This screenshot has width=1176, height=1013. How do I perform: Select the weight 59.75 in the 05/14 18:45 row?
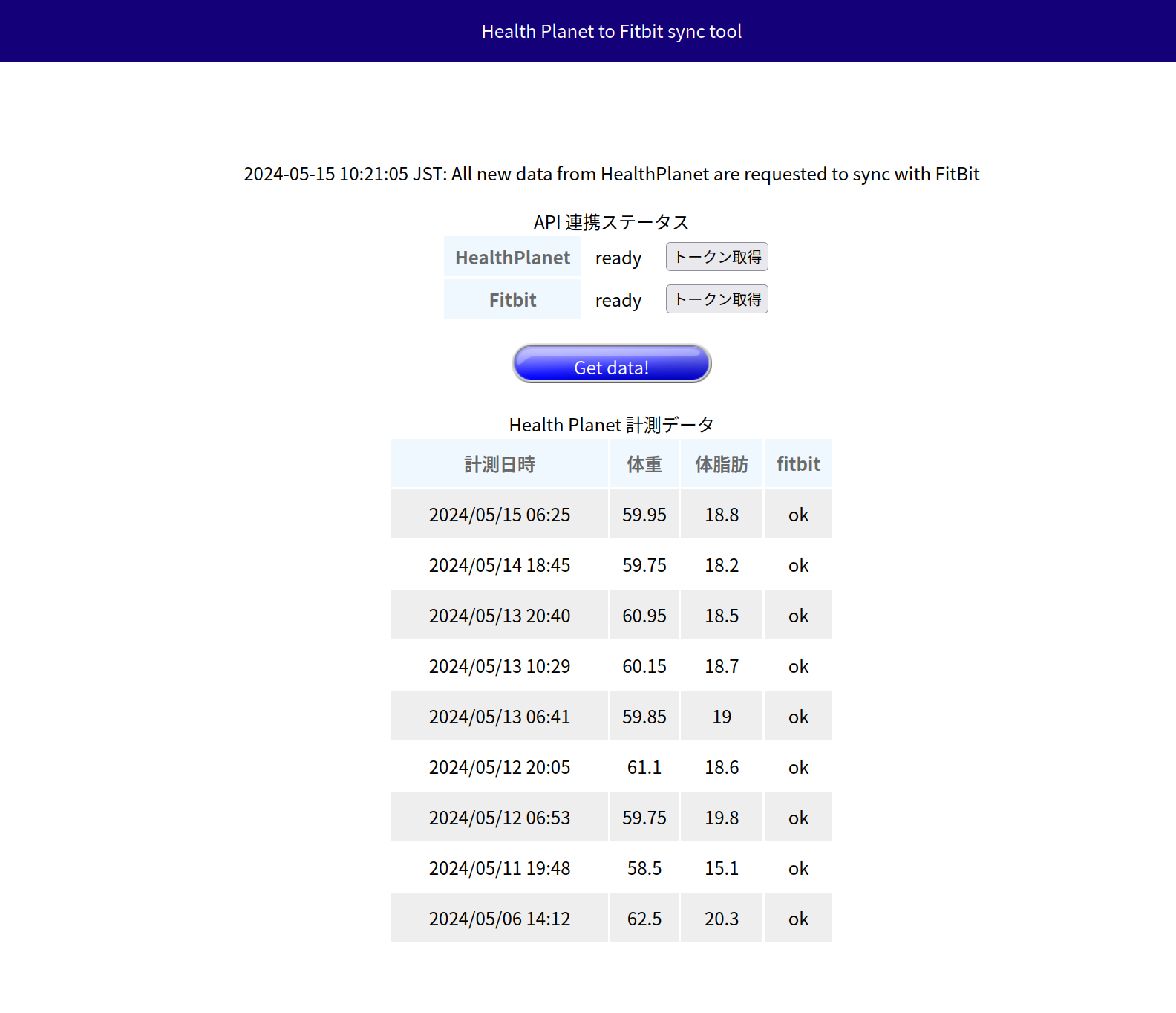(644, 564)
